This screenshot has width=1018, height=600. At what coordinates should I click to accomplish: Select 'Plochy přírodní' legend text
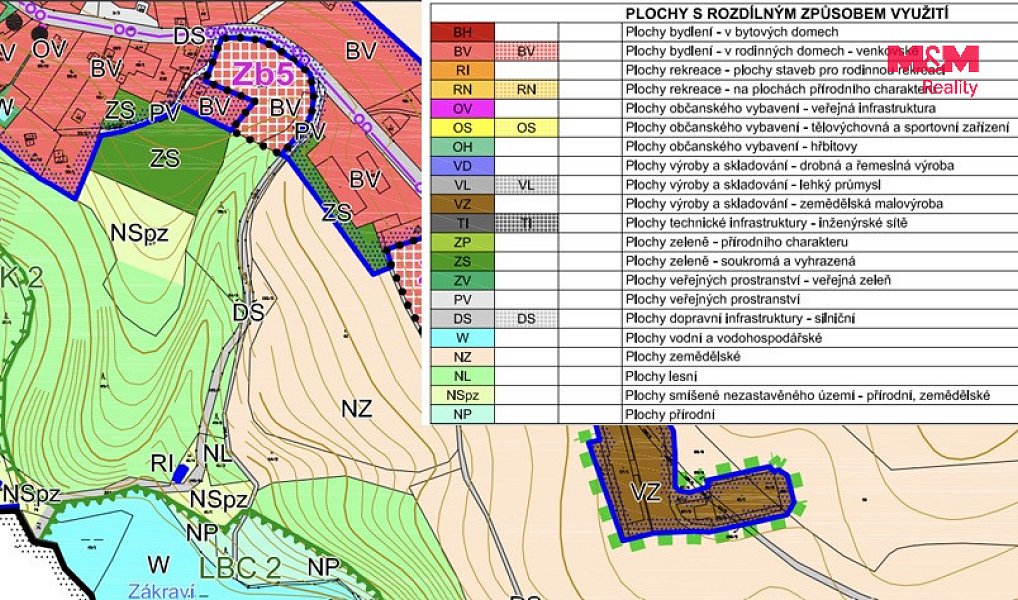[669, 414]
